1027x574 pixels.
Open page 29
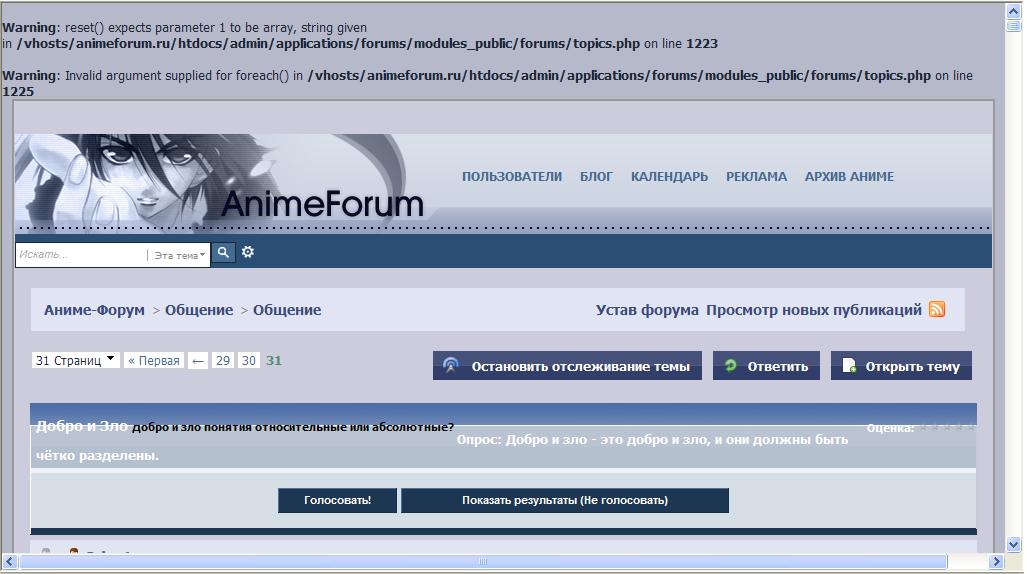tap(223, 360)
